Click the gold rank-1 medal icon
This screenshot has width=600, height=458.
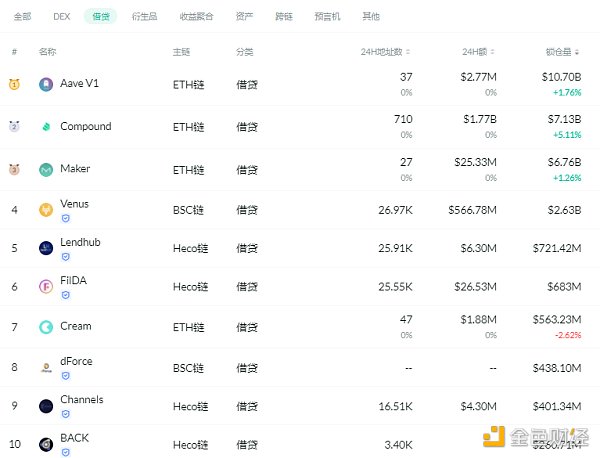(14, 84)
